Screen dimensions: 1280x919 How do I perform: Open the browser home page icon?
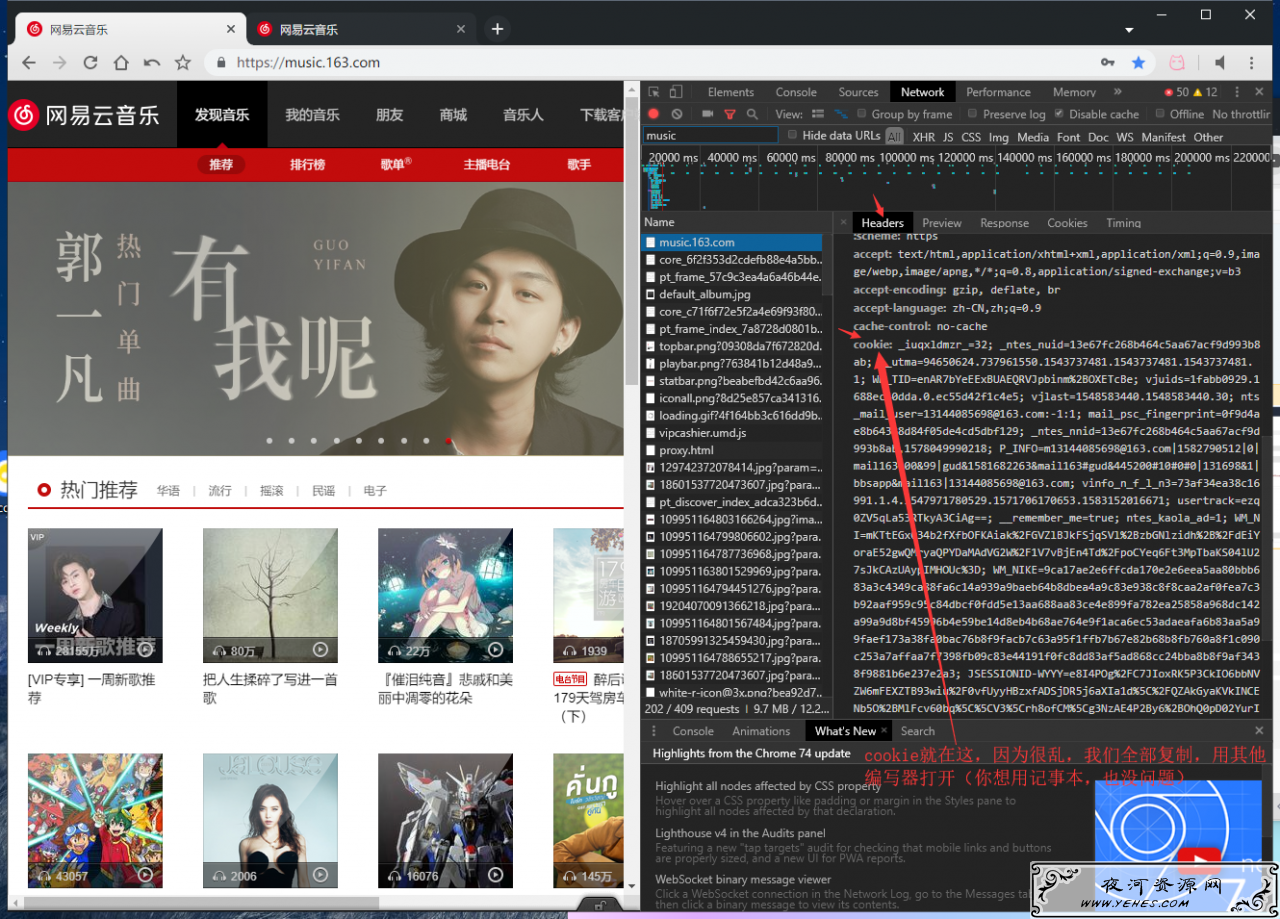pos(121,62)
